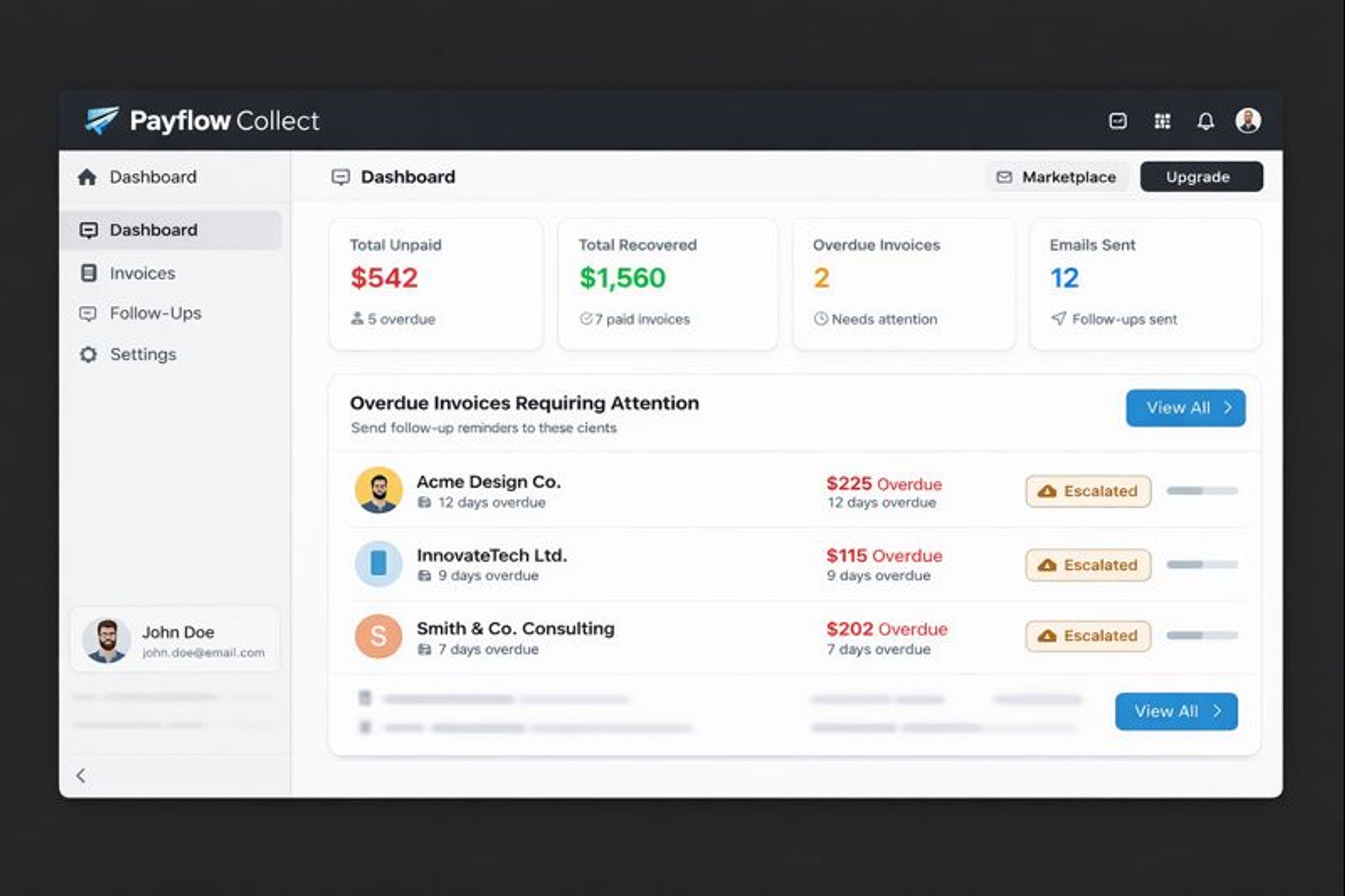Click the clock icon near Needs attention
Image resolution: width=1345 pixels, height=896 pixels.
tap(821, 319)
